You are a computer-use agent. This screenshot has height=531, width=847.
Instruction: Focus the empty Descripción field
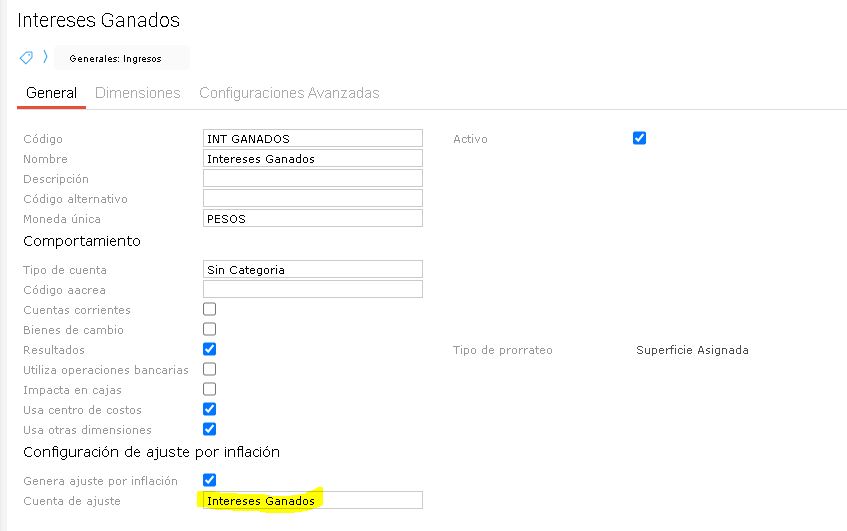click(312, 178)
